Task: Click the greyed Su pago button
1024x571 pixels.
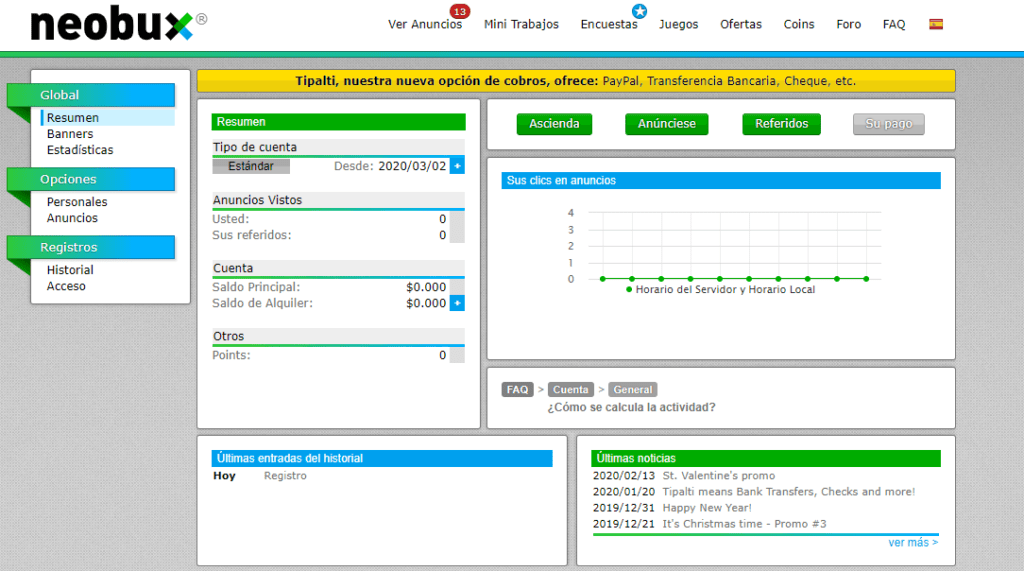Action: pos(888,124)
